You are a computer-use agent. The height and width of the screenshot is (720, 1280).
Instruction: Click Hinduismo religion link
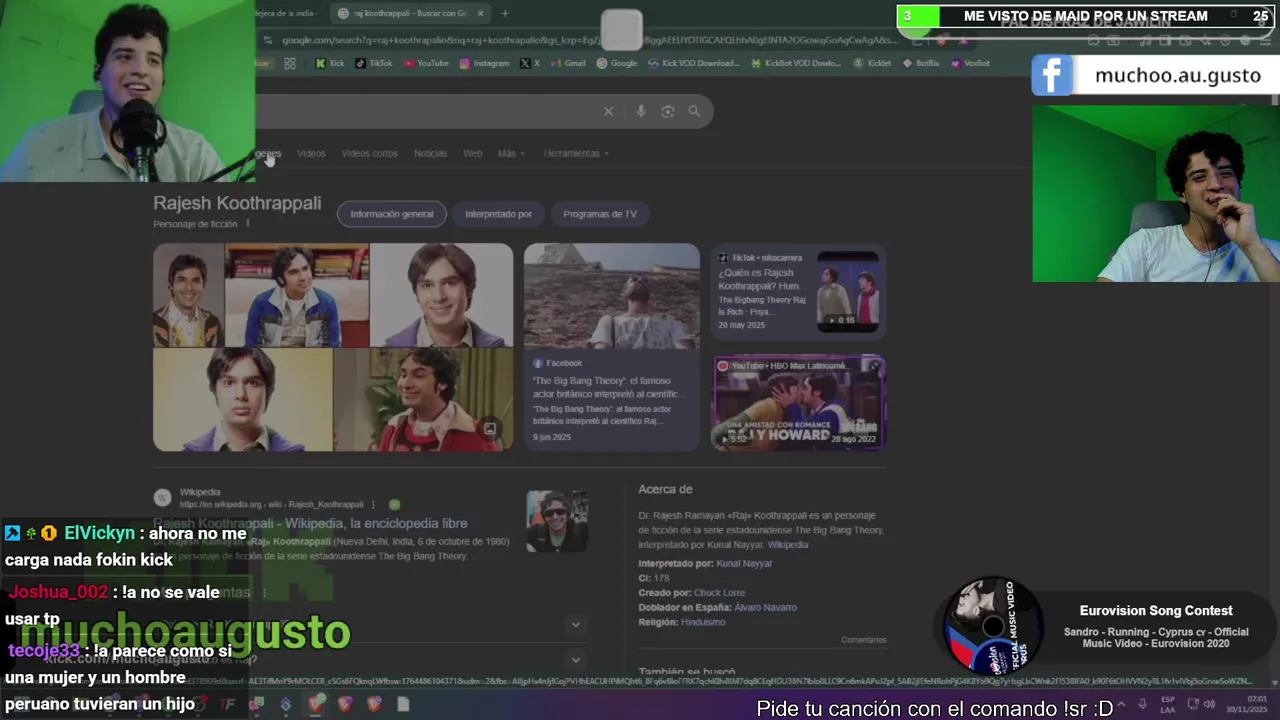[x=703, y=622]
